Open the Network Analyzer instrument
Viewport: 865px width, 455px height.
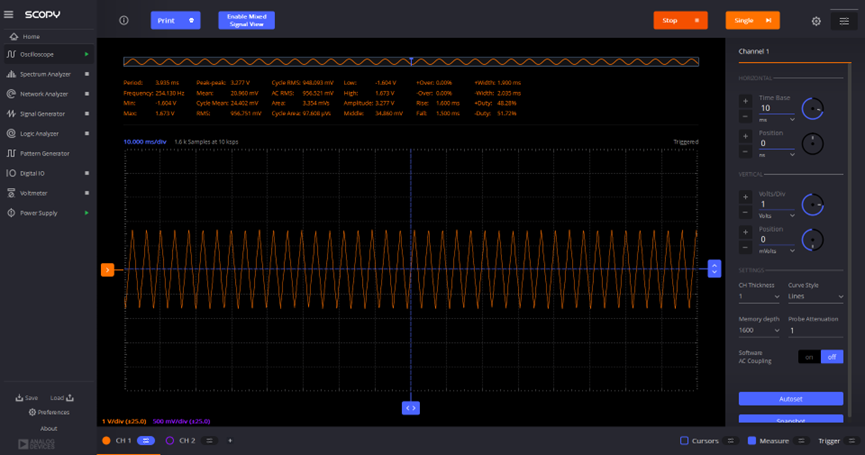38,94
